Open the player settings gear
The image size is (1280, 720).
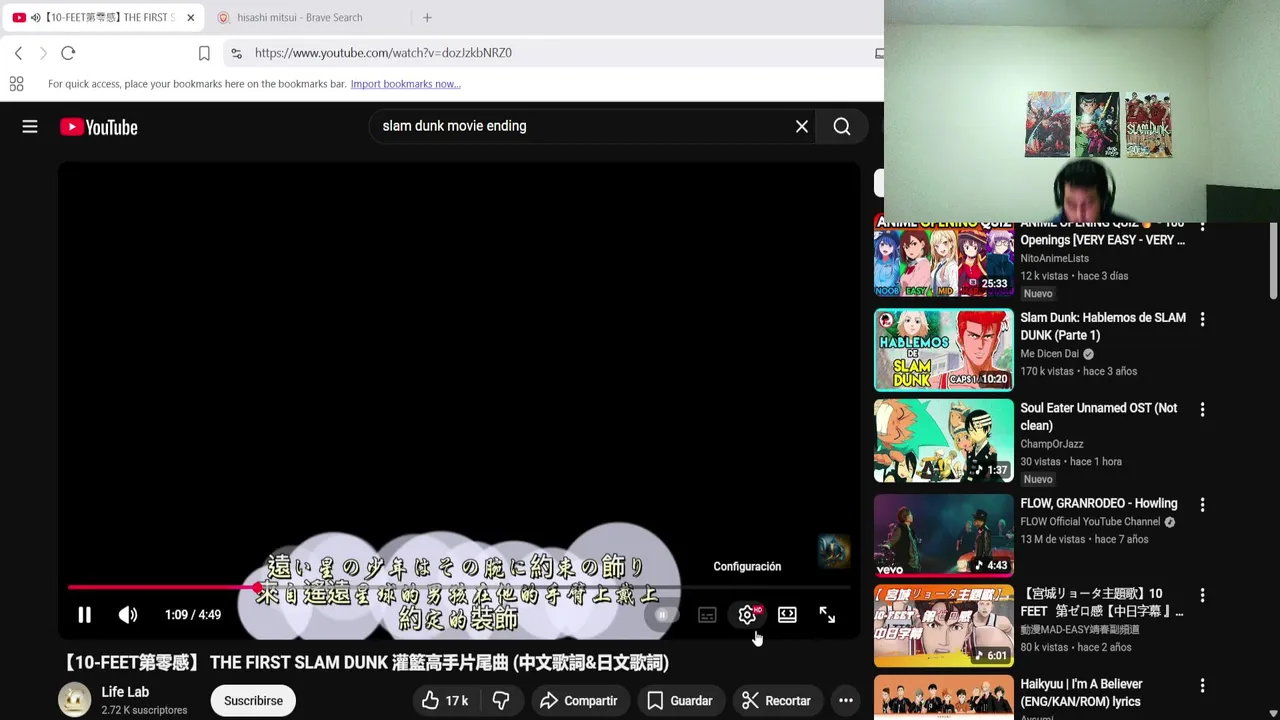coord(747,615)
